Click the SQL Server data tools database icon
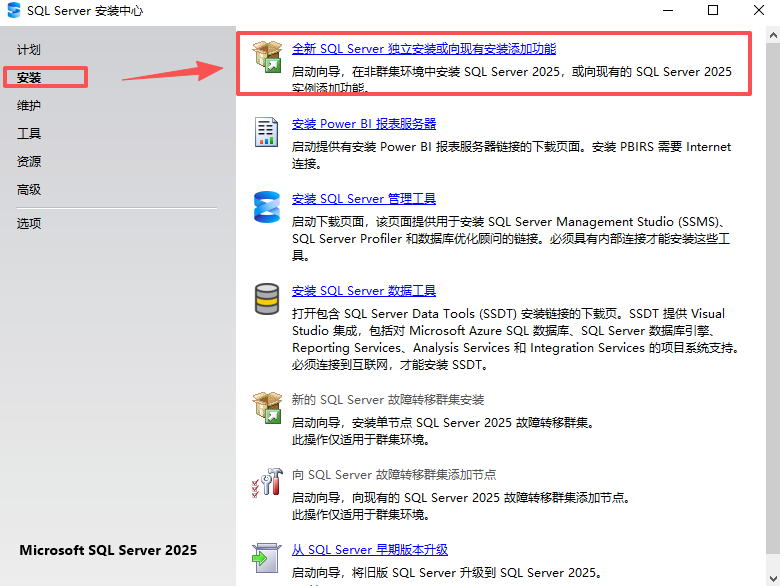The image size is (780, 586). pyautogui.click(x=267, y=299)
